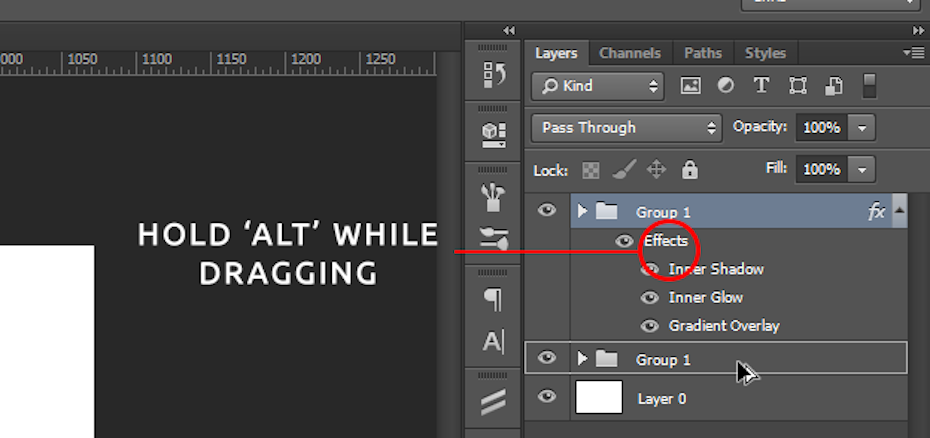Toggle the layer filtering on/off switch
The image size is (930, 438).
coord(869,86)
